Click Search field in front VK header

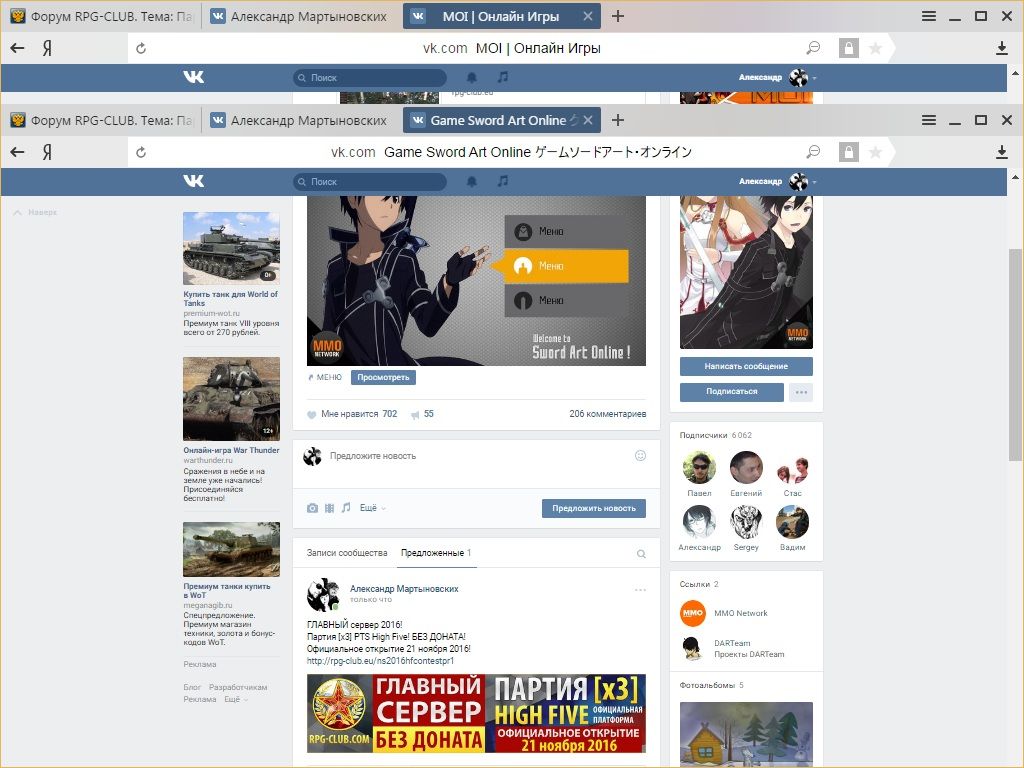[x=370, y=182]
